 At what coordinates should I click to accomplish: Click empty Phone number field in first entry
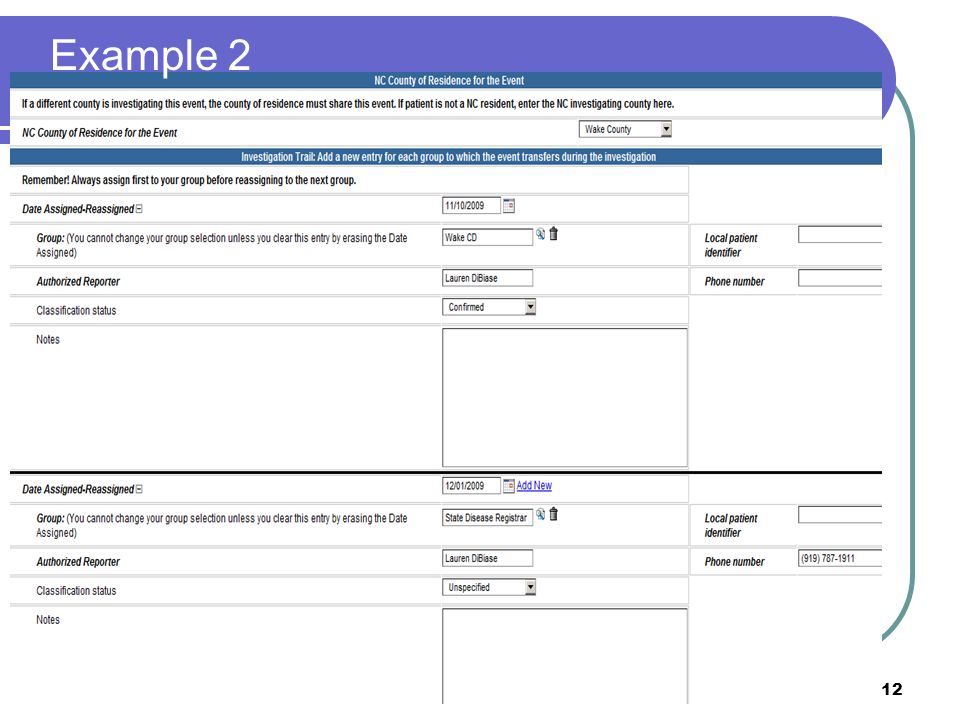[840, 278]
